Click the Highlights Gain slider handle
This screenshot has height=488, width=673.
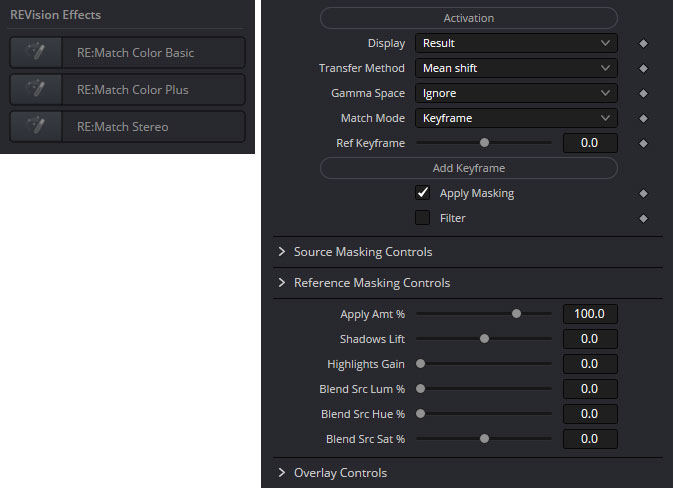coord(421,364)
